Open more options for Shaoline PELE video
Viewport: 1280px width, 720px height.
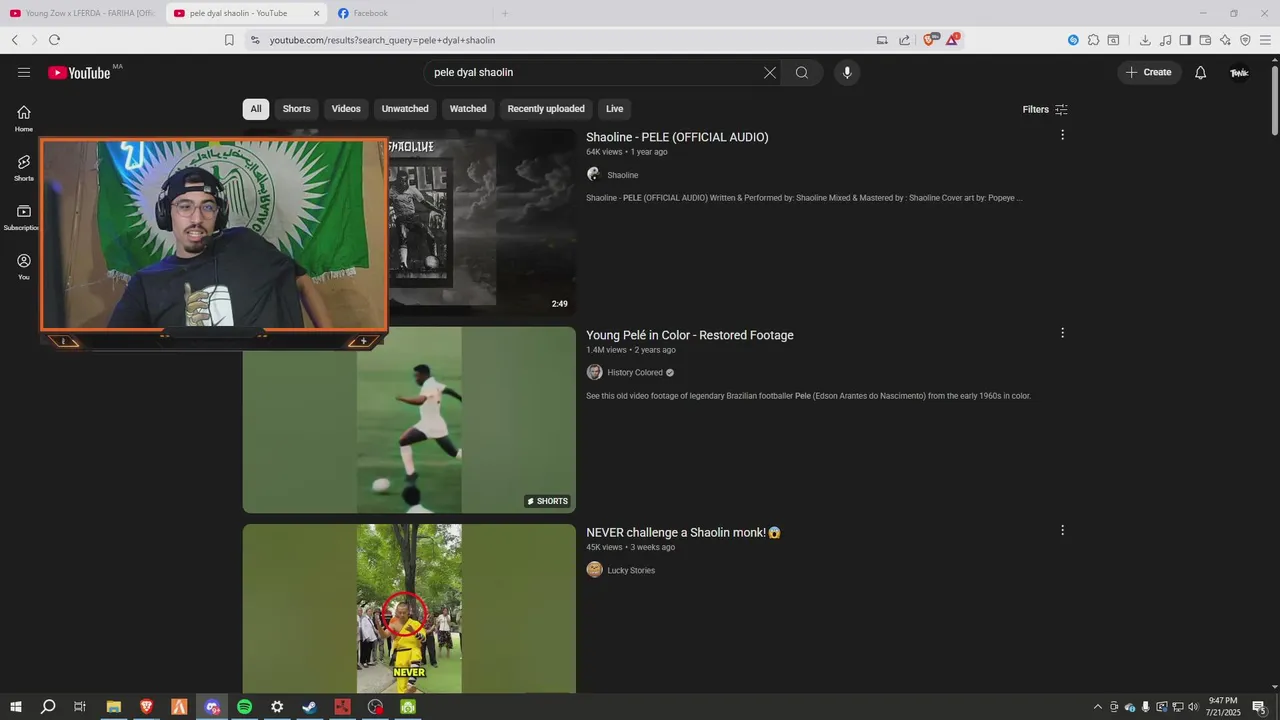(x=1062, y=135)
